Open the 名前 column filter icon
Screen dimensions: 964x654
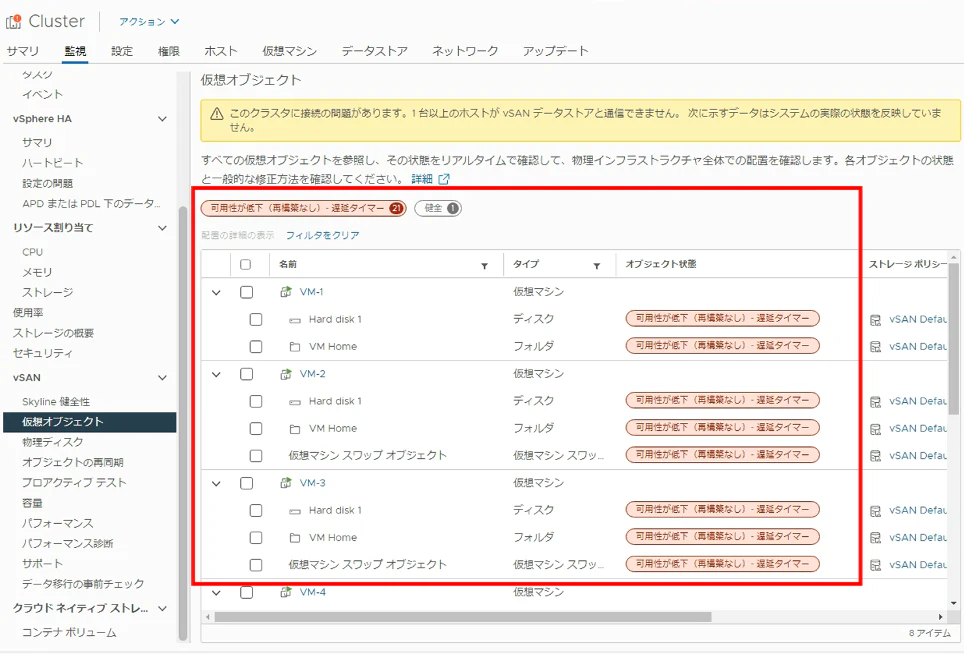click(x=484, y=266)
